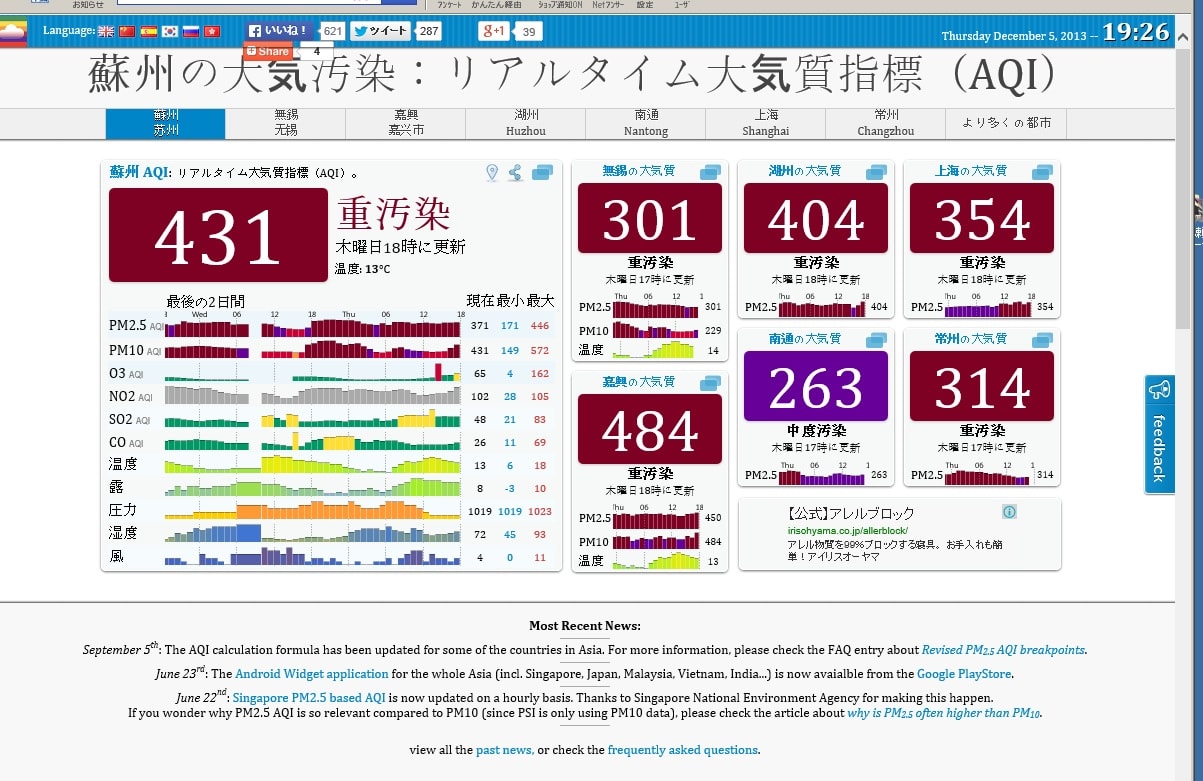
Task: Open 'why is PM2.5 often higher than PM10' link
Action: 944,713
